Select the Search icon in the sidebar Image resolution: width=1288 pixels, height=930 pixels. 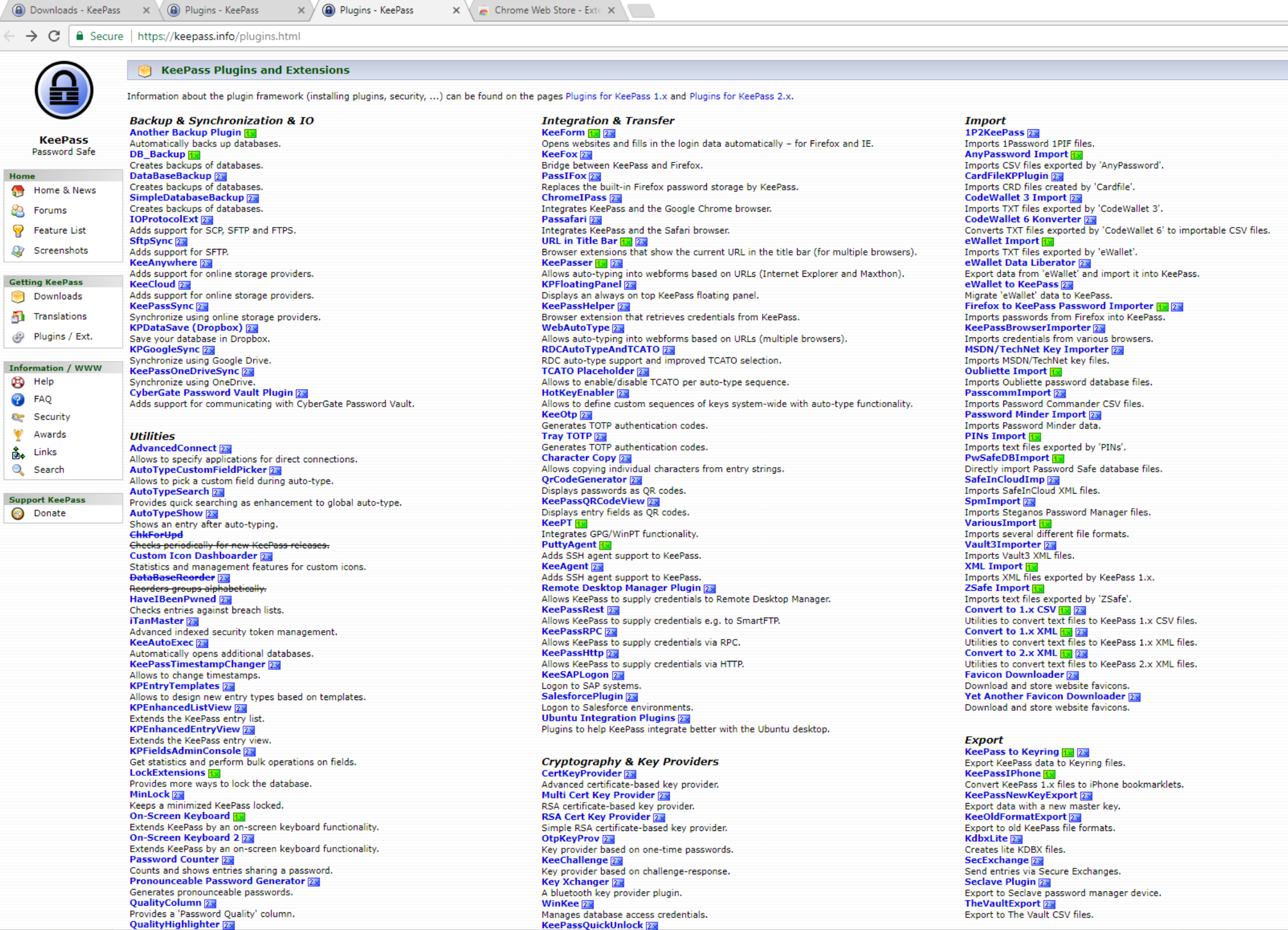18,469
